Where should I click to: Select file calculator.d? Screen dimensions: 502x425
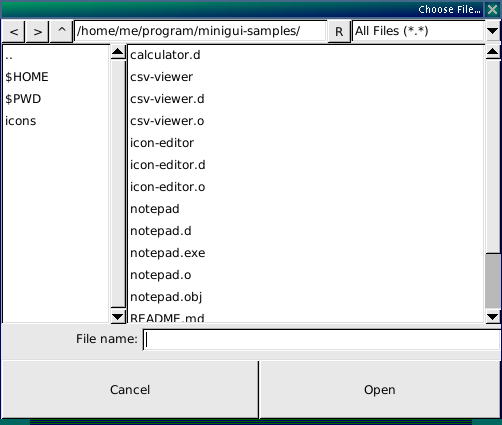[x=306, y=55]
